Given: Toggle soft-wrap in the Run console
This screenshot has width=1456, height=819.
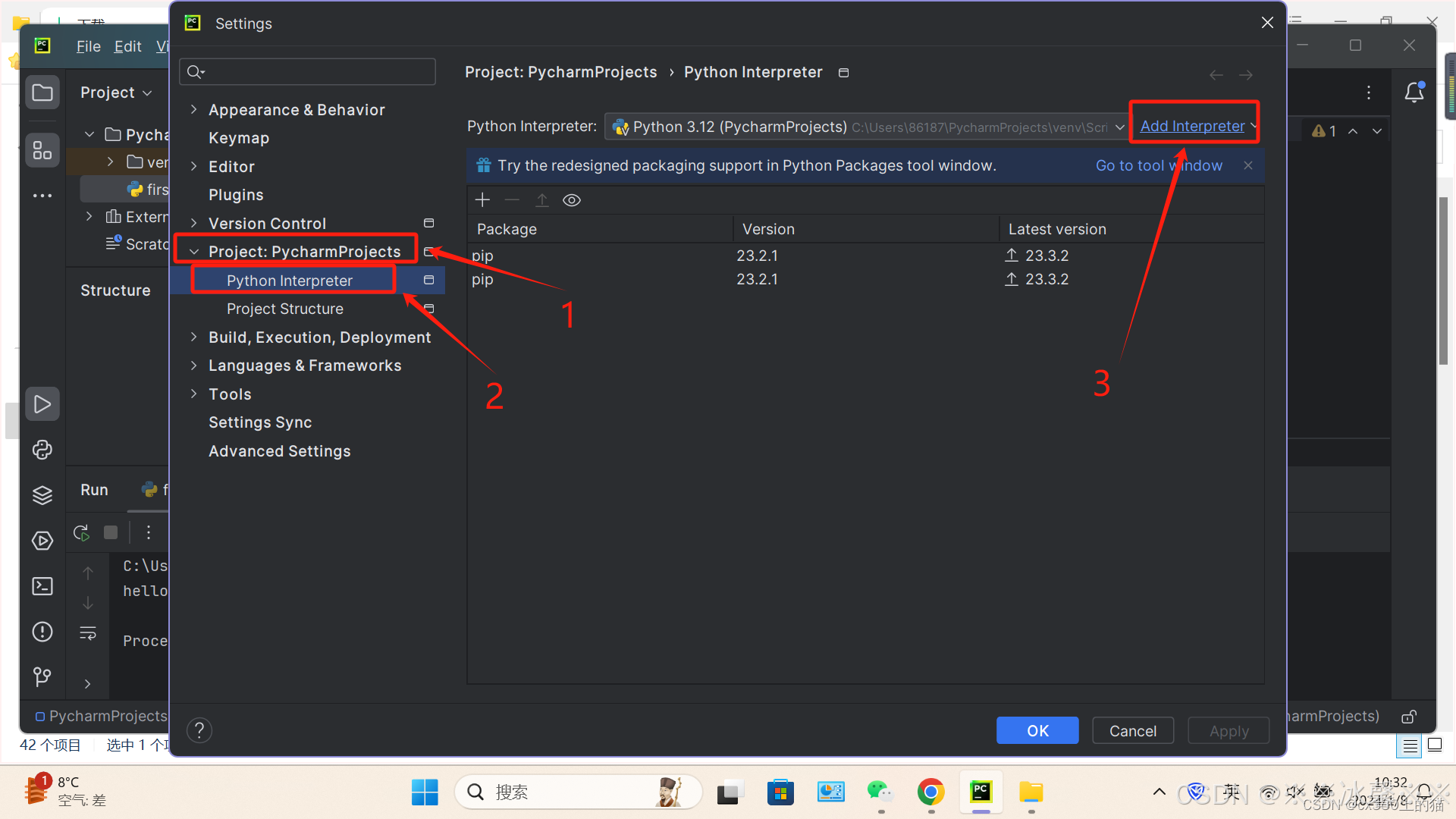Looking at the screenshot, I should pyautogui.click(x=88, y=633).
